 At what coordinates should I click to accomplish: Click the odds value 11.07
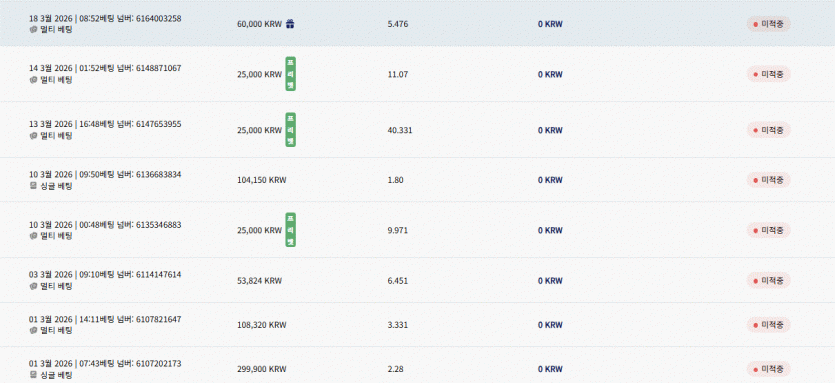pos(398,74)
